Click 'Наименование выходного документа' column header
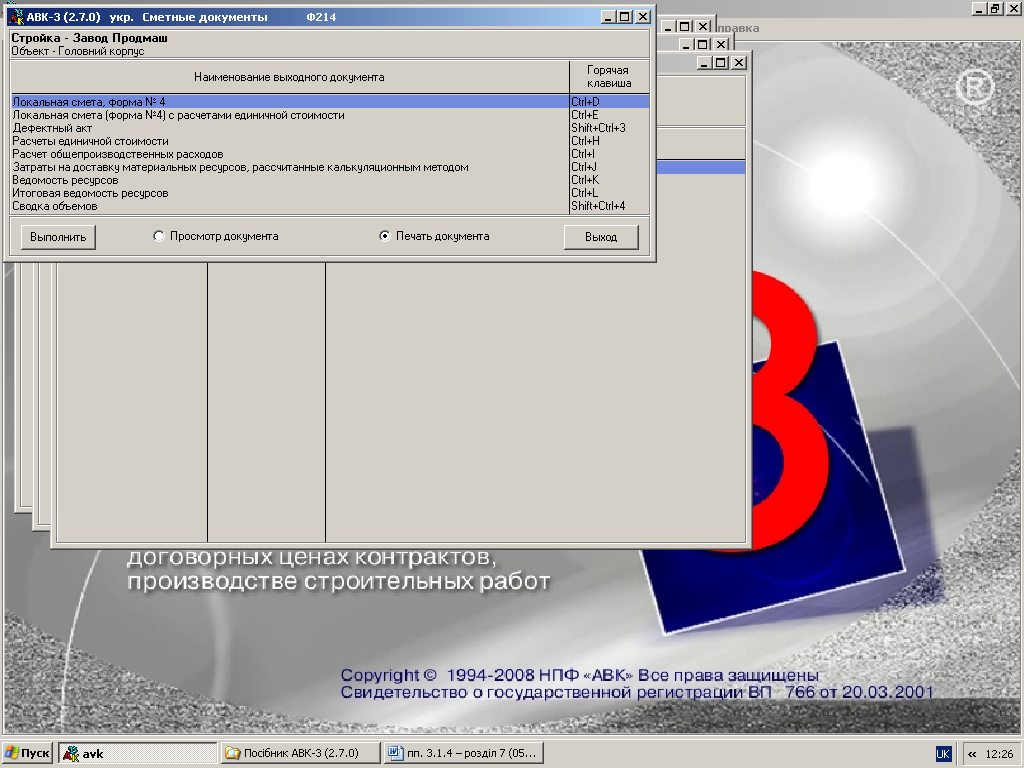The height and width of the screenshot is (768, 1024). click(289, 77)
